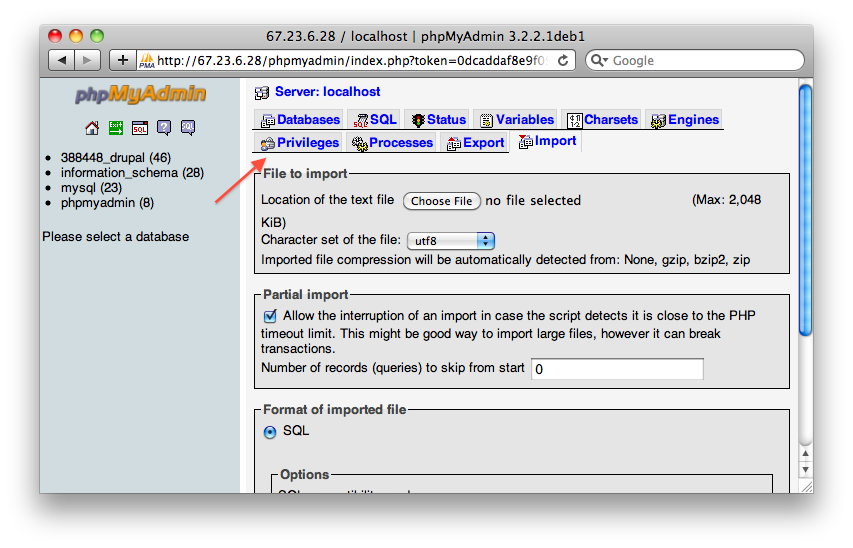Add bookmark with the plus button
Screen dimensions: 853x548
pyautogui.click(x=122, y=60)
